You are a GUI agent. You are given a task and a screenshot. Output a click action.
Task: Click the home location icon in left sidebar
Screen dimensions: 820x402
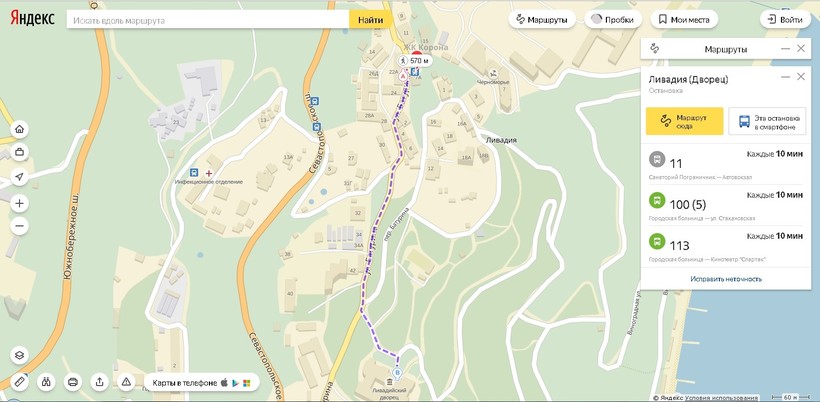click(19, 129)
